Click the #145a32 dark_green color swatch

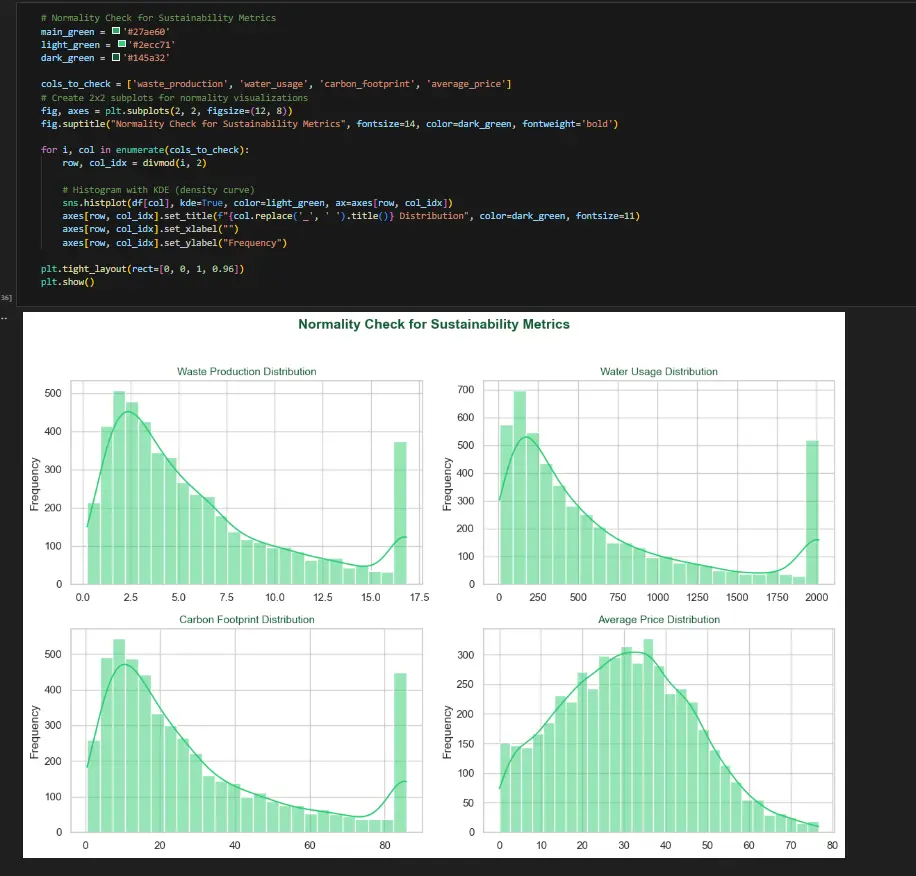(x=116, y=57)
